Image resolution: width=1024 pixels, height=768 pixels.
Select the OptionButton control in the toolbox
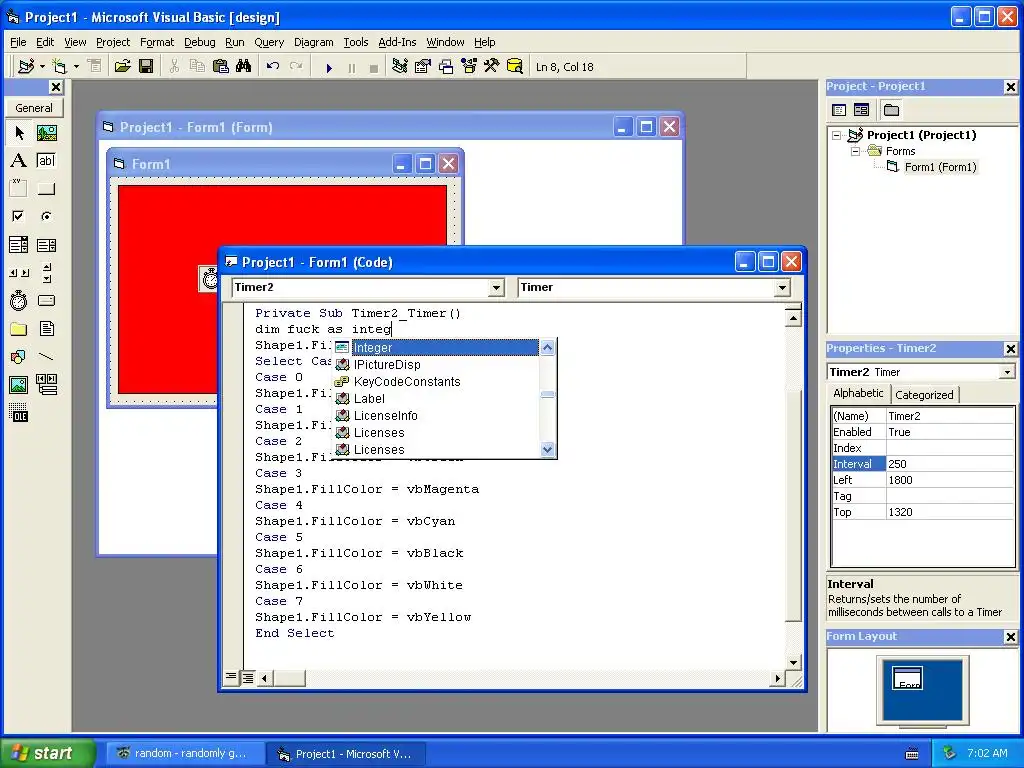(x=46, y=216)
